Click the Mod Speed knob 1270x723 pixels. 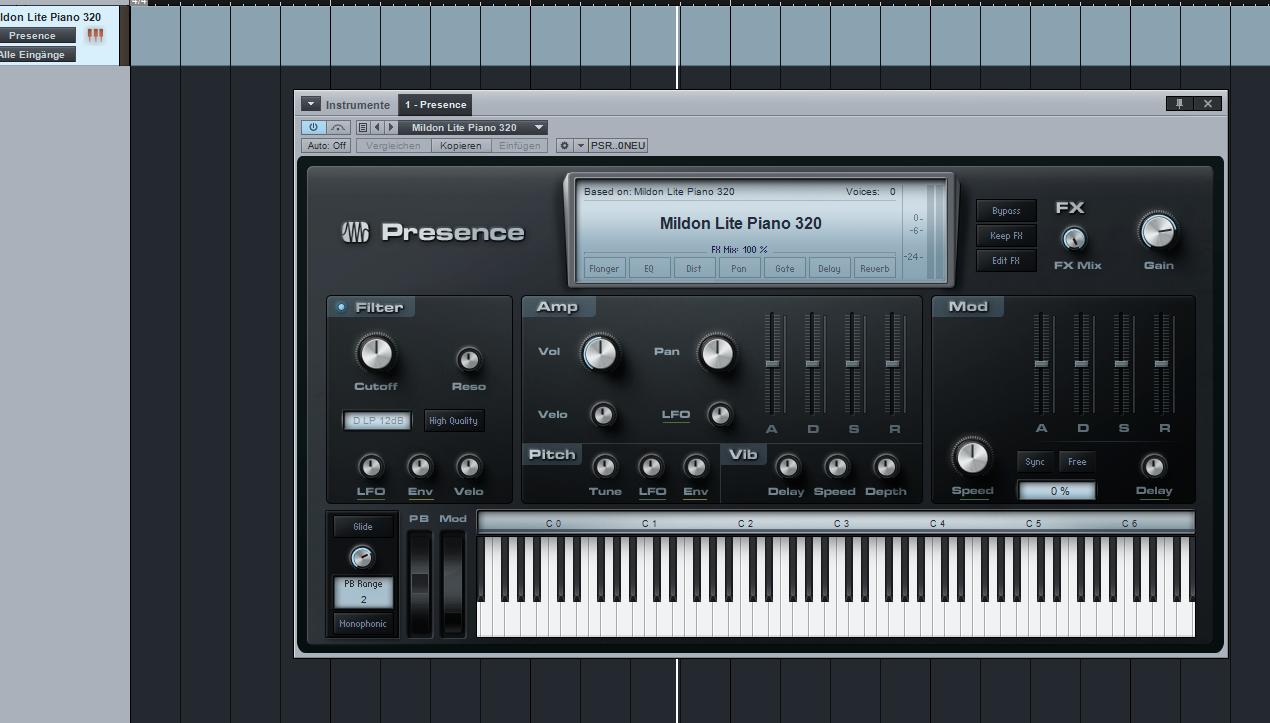(971, 457)
